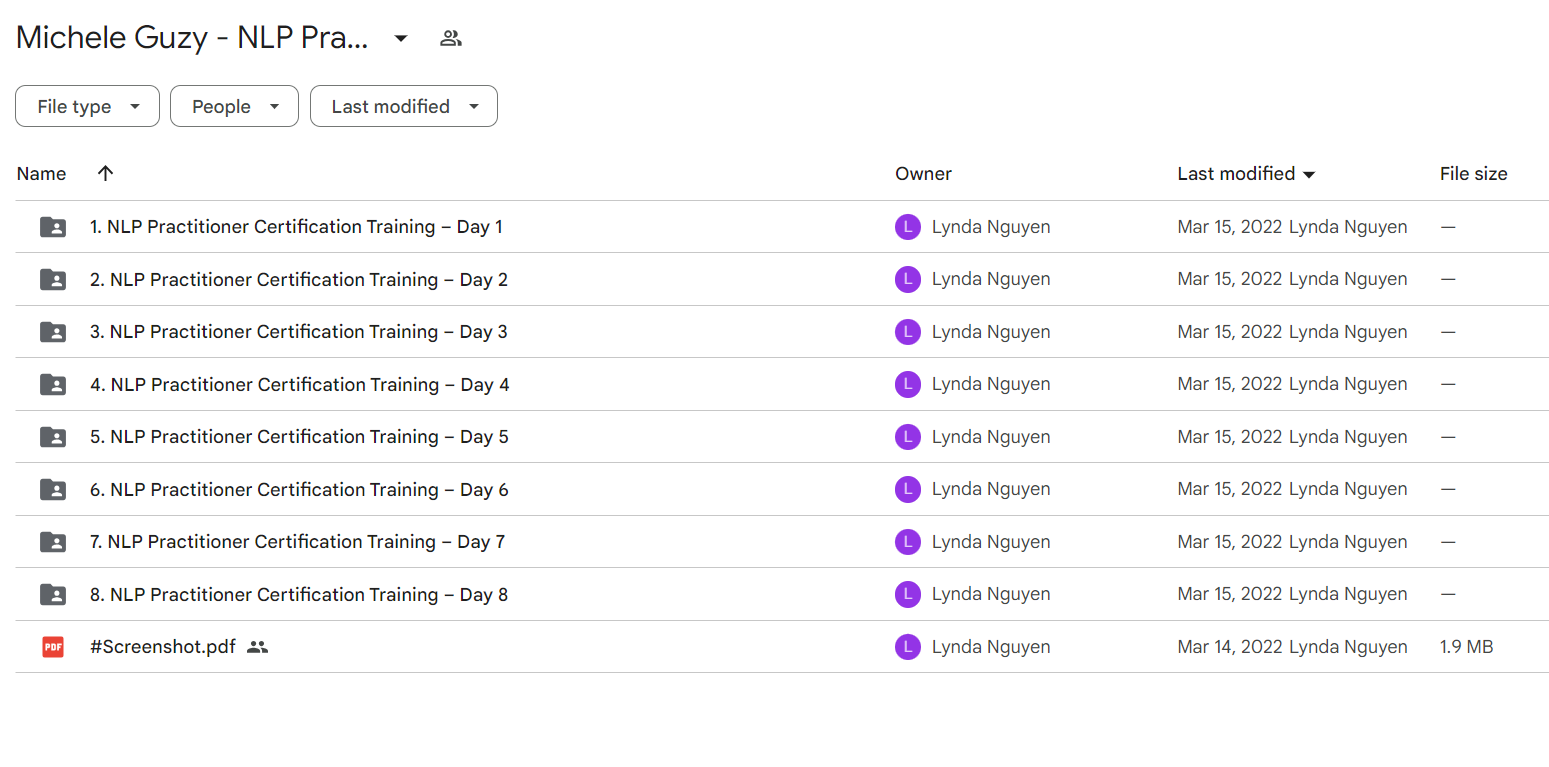Select '3. NLP Practitioner Certification Training – Day 3'

tap(299, 332)
